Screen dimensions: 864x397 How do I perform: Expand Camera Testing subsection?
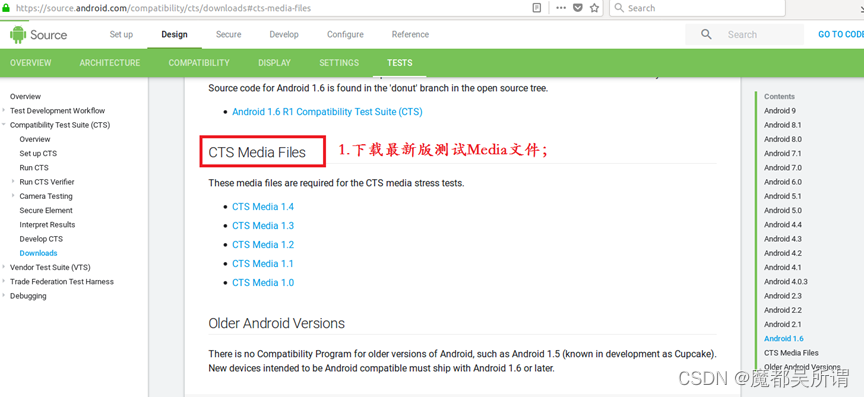pyautogui.click(x=14, y=196)
